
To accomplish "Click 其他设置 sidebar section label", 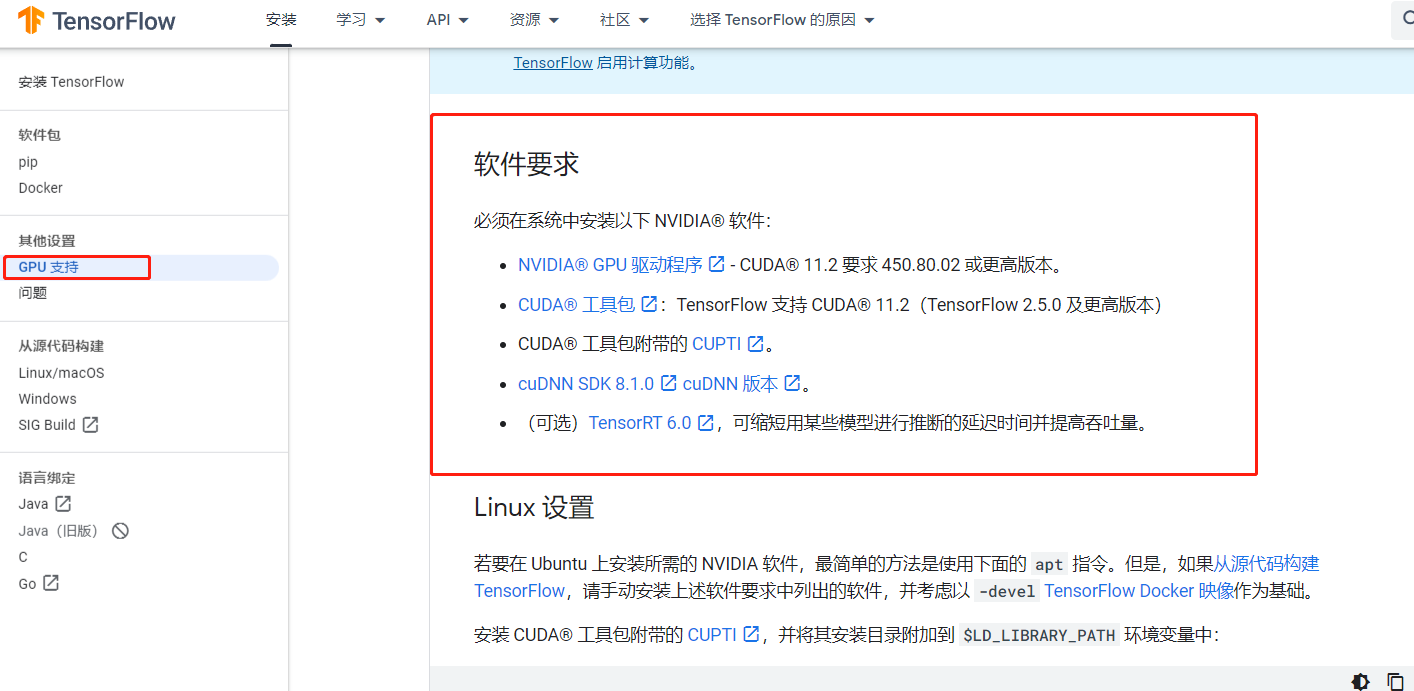I will (47, 241).
